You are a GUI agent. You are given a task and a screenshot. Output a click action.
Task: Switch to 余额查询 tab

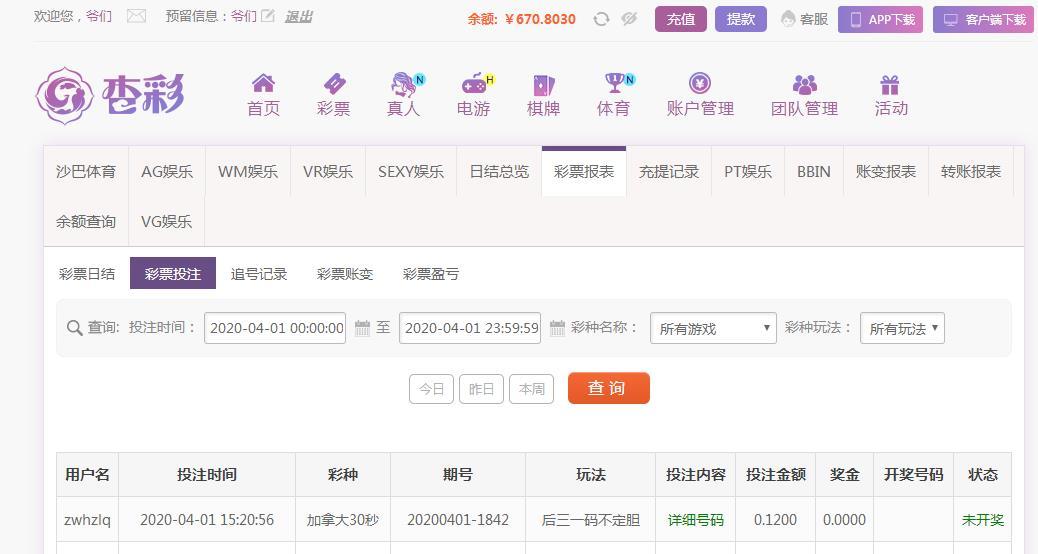[86, 221]
